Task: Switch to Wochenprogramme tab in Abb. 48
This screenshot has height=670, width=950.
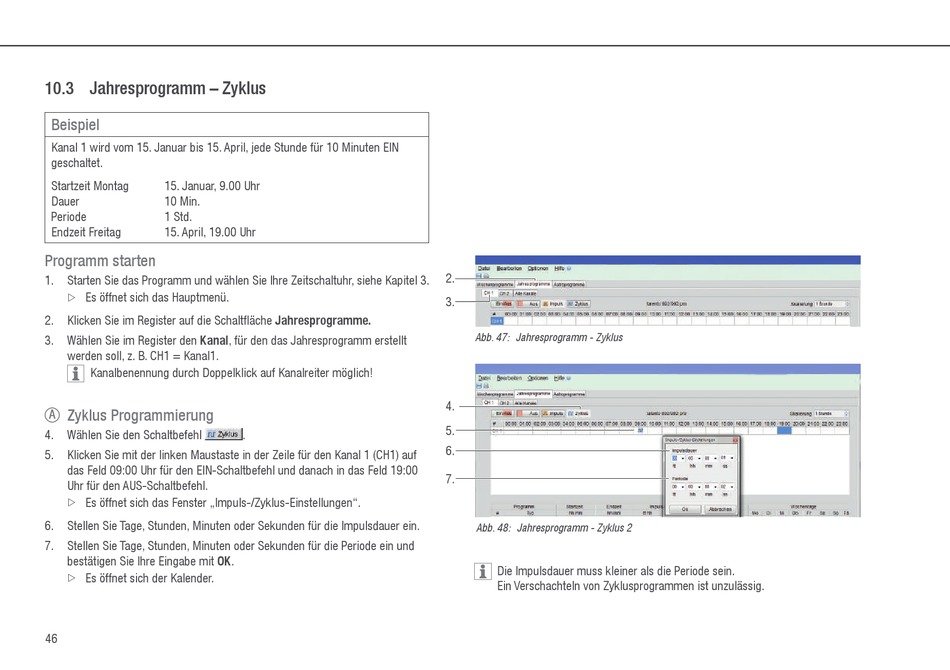Action: pyautogui.click(x=495, y=394)
